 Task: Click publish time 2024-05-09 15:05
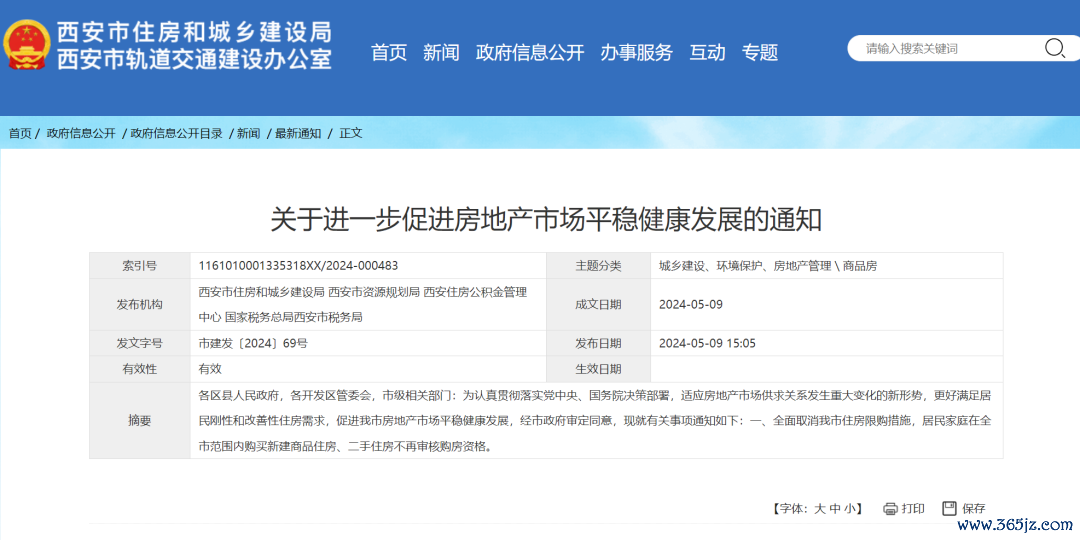pos(707,343)
